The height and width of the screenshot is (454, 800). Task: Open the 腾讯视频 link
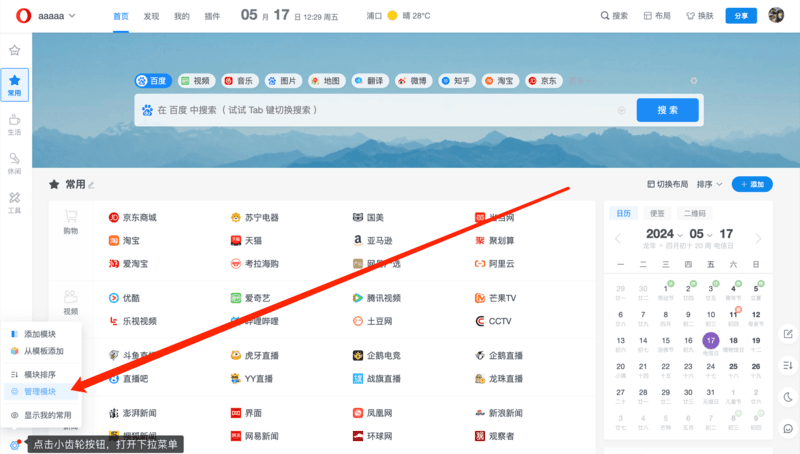coord(377,298)
